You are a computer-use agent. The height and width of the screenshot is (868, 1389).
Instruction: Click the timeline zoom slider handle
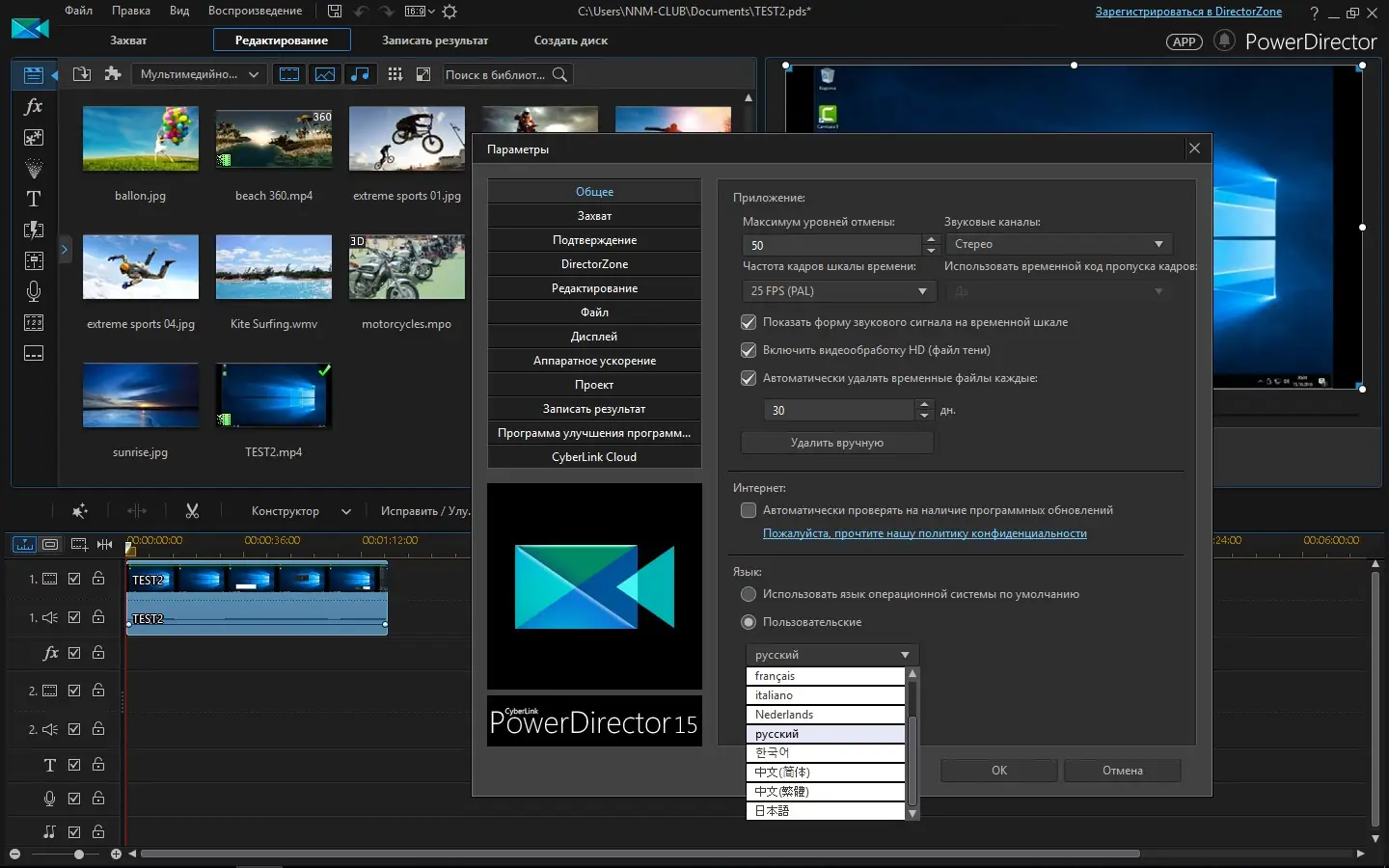tap(79, 854)
